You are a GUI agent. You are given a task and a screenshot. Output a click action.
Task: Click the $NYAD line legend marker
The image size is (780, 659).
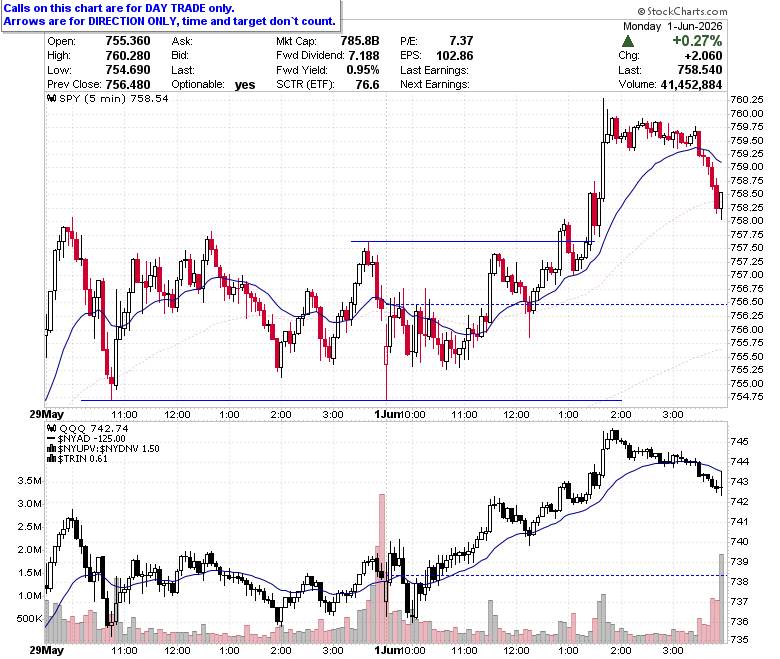point(51,439)
